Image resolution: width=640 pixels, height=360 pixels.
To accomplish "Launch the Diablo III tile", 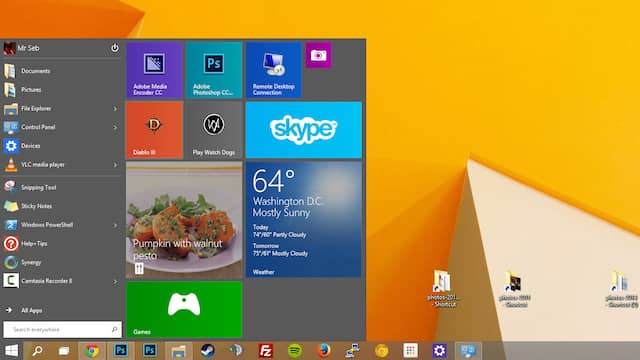I will pyautogui.click(x=154, y=130).
